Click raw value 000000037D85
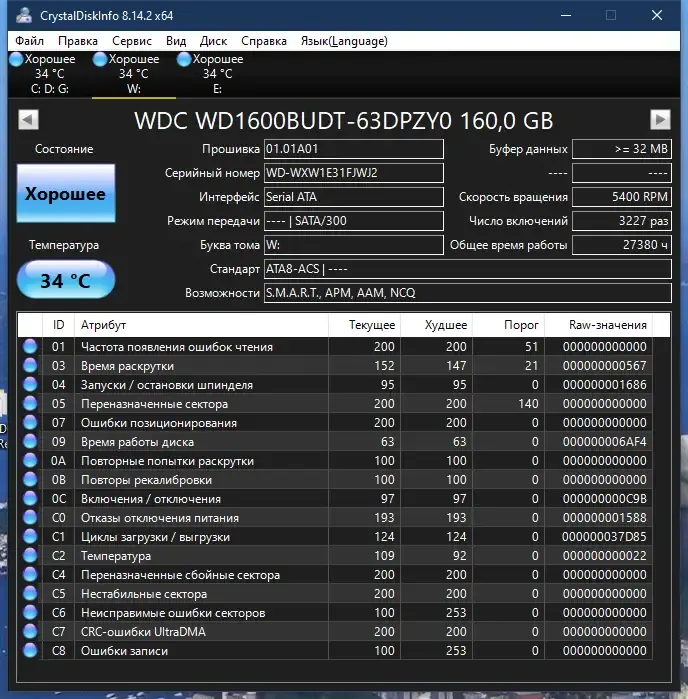This screenshot has width=688, height=699. click(x=604, y=537)
